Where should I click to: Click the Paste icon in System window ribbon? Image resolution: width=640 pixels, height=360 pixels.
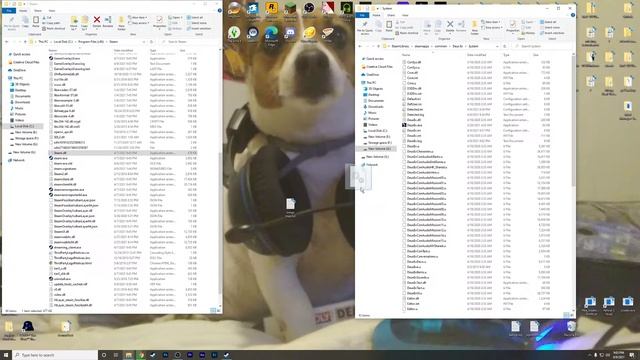pos(389,27)
